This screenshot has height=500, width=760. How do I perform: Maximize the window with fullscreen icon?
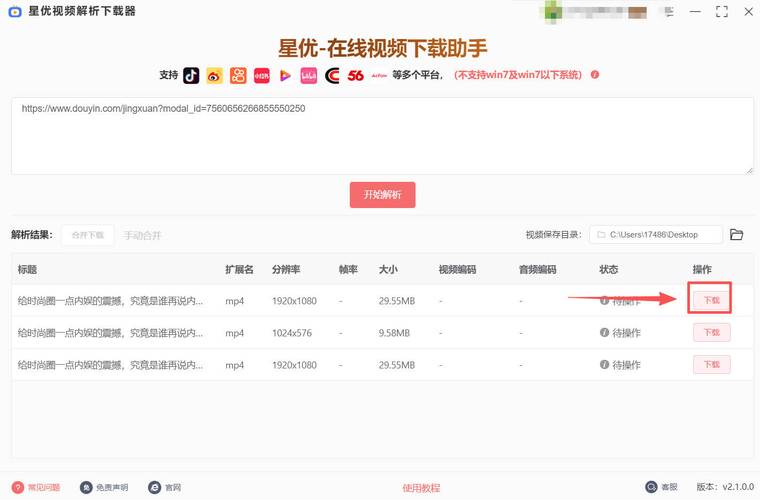[722, 12]
